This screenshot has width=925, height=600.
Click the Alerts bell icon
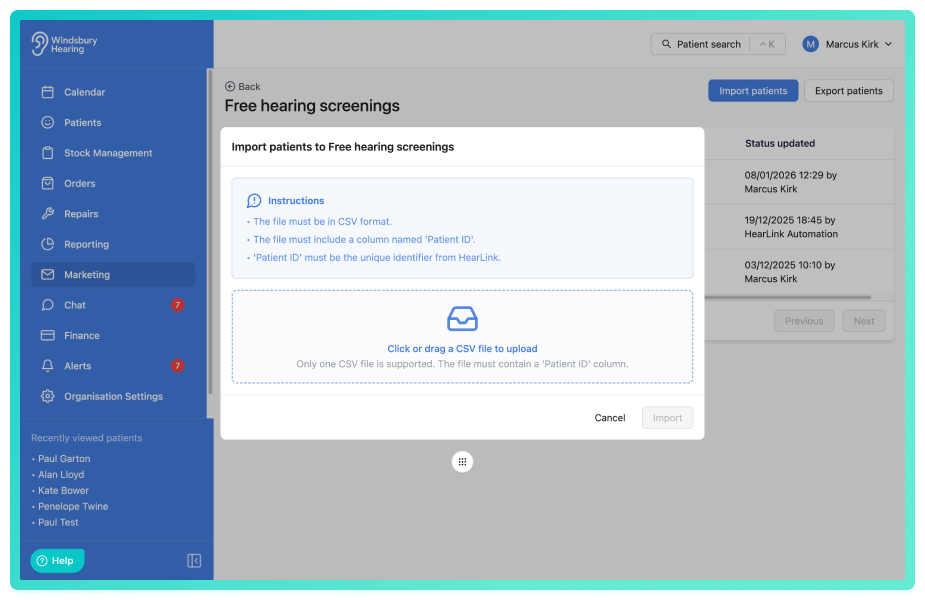(x=48, y=366)
